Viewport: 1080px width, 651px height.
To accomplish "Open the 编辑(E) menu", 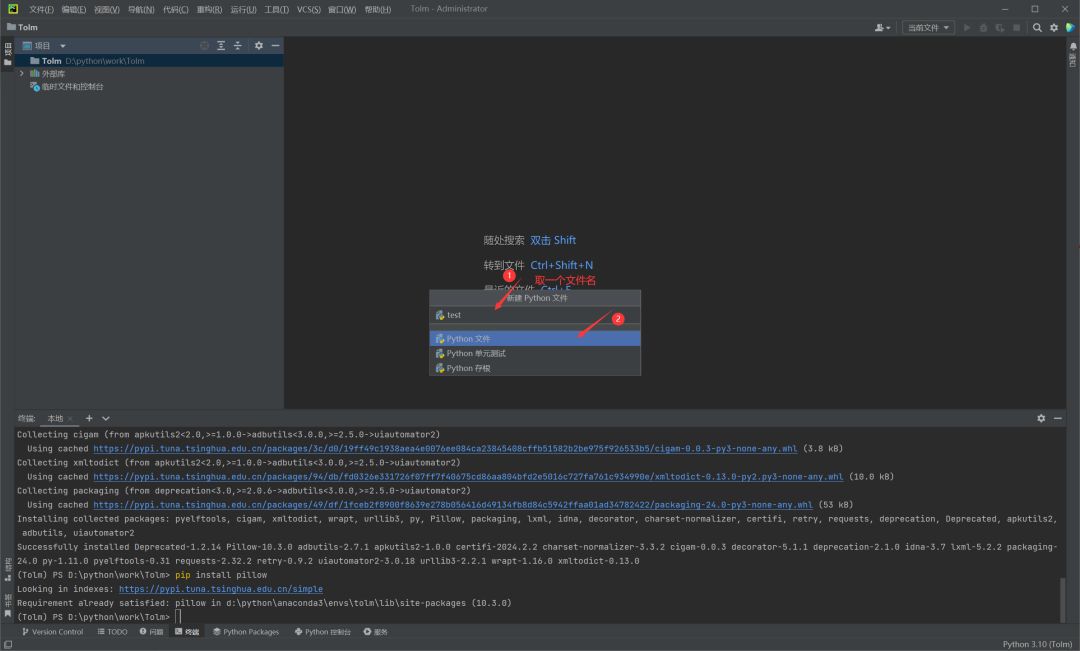I will tap(74, 9).
